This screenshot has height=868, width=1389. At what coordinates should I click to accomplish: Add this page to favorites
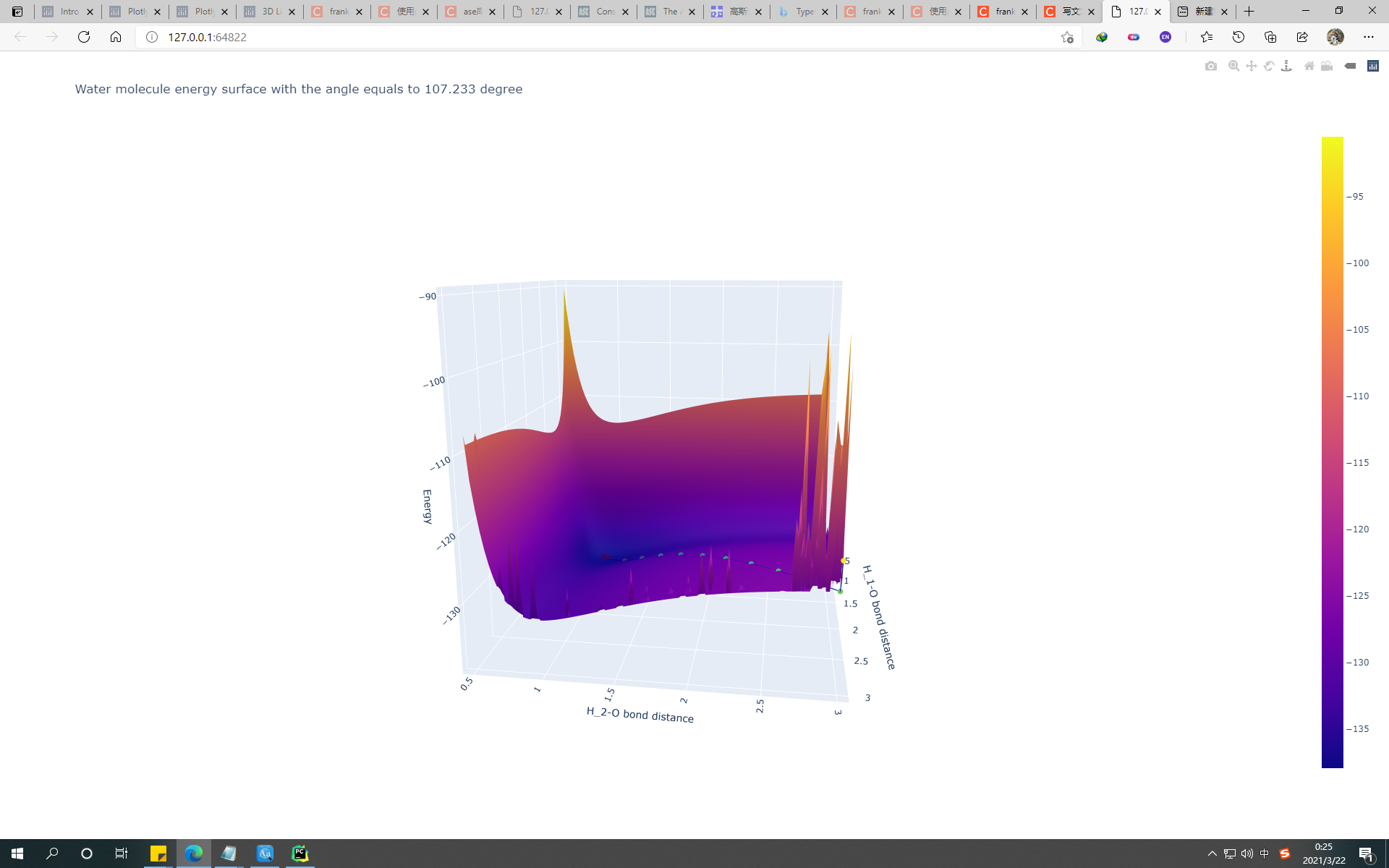click(1067, 37)
